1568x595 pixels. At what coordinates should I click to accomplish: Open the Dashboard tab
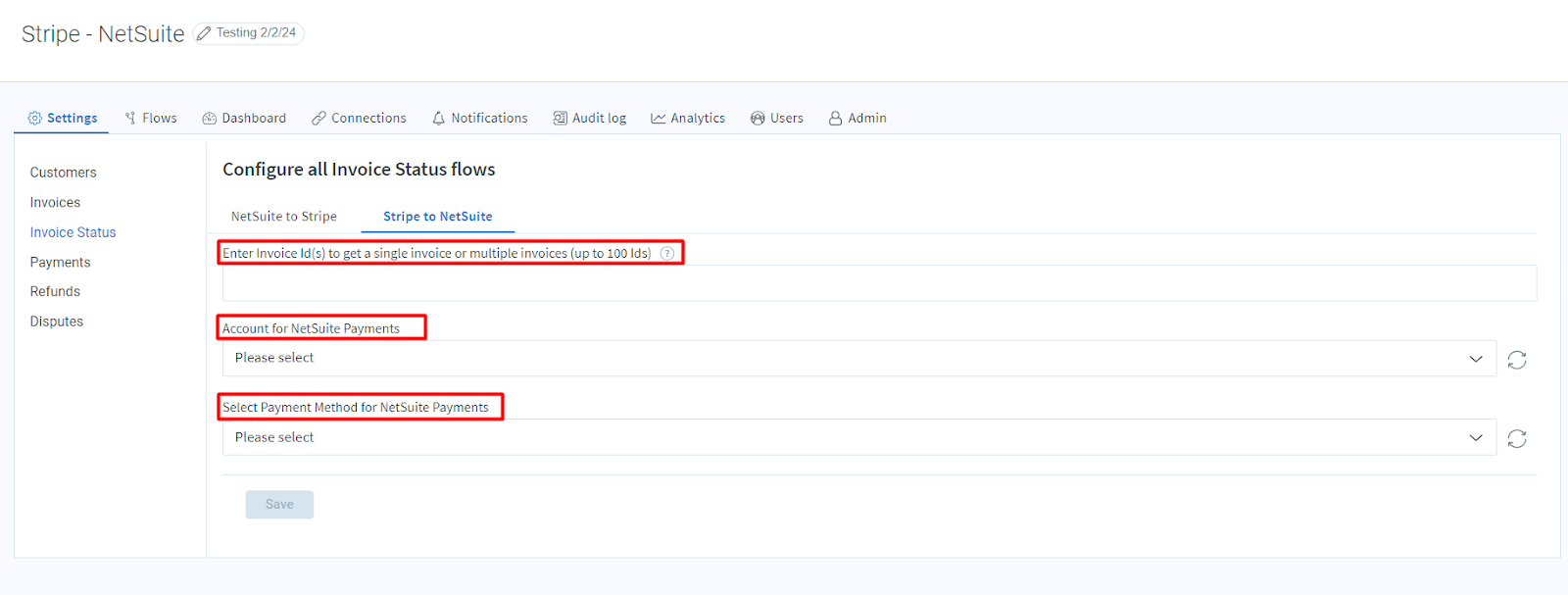tap(244, 118)
